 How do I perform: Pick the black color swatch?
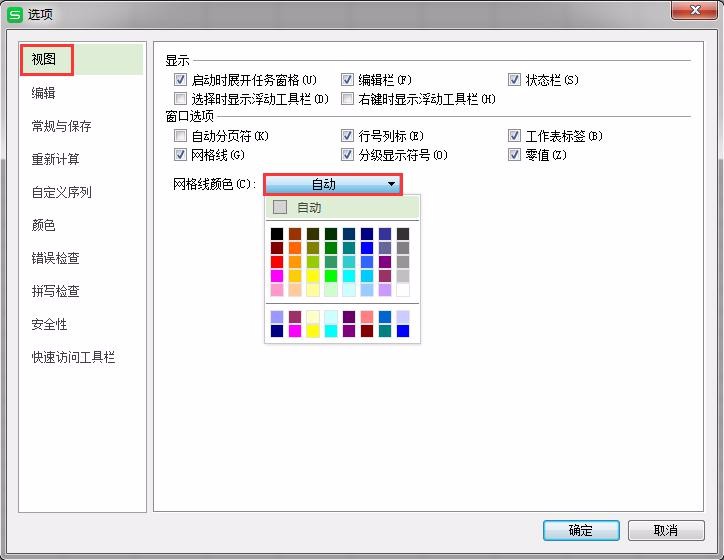point(277,234)
